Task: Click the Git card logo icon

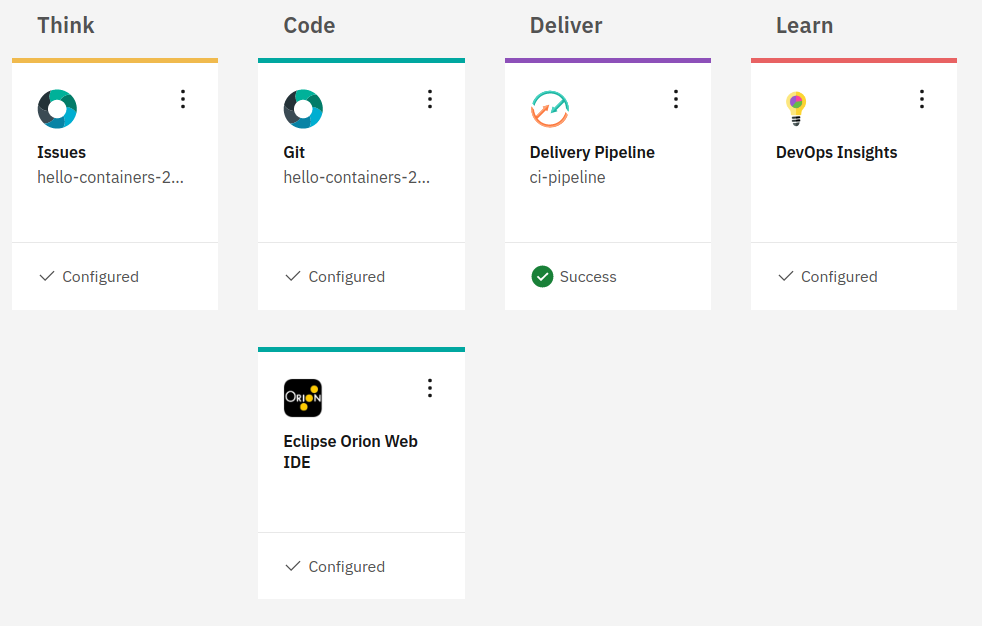Action: click(303, 109)
